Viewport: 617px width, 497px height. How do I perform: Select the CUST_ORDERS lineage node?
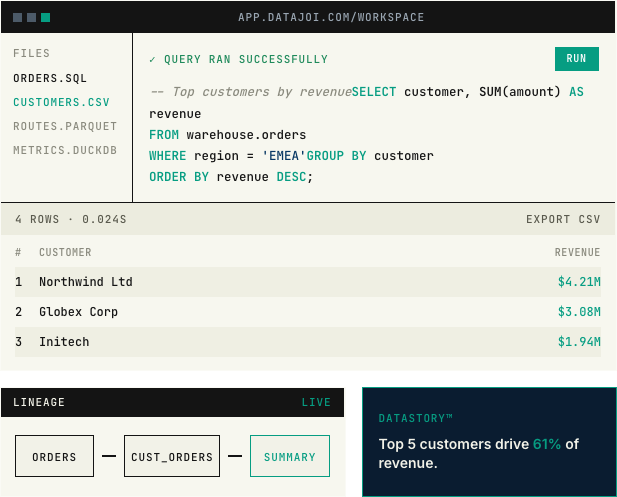coord(172,456)
